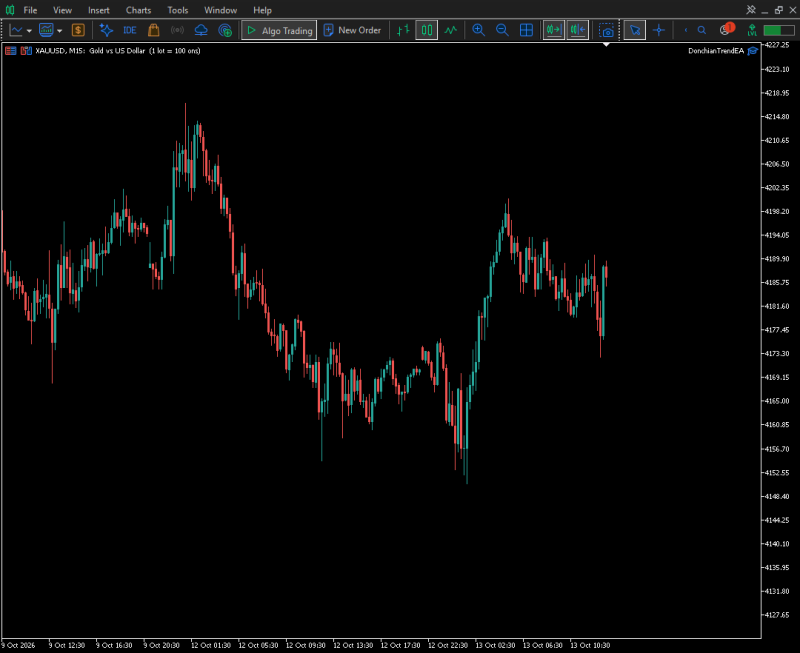Open the Insert menu
The width and height of the screenshot is (800, 653).
98,10
